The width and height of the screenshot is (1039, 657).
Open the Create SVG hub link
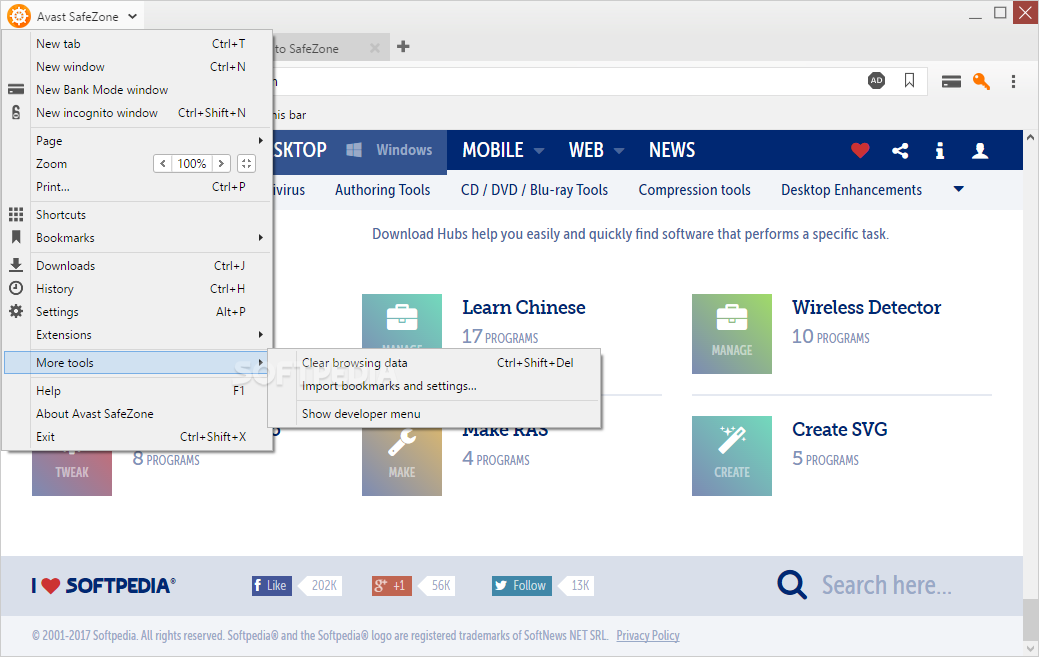(840, 429)
